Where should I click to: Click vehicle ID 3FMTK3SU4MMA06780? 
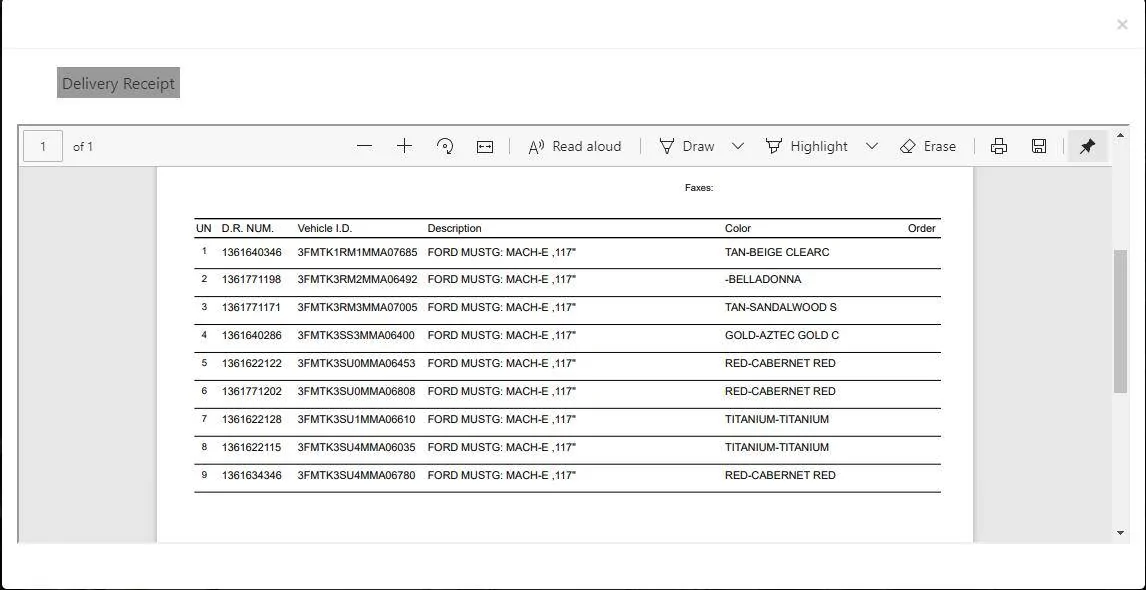pos(356,475)
